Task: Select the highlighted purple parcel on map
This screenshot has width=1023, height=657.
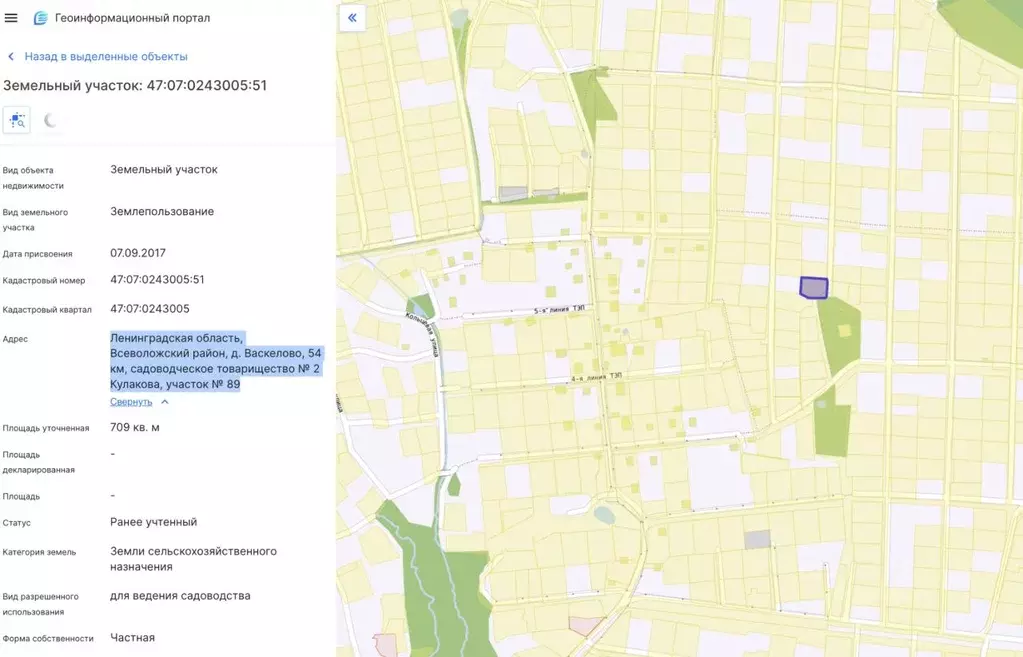Action: (814, 288)
